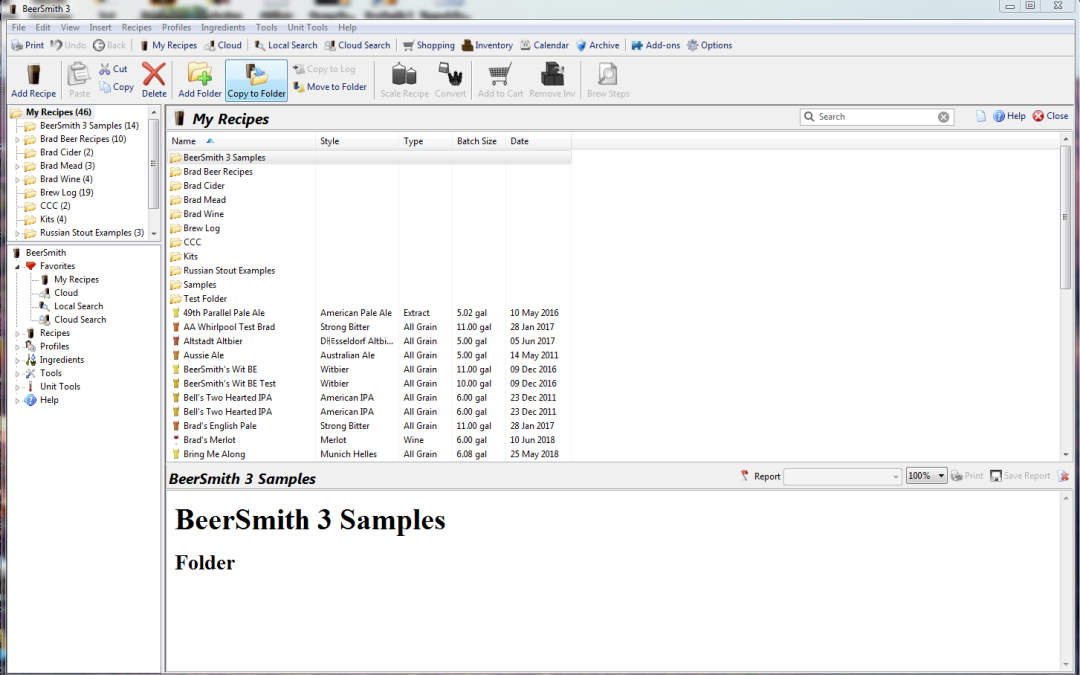The height and width of the screenshot is (675, 1080).
Task: Select the Test Folder in recipe list
Action: (369, 299)
